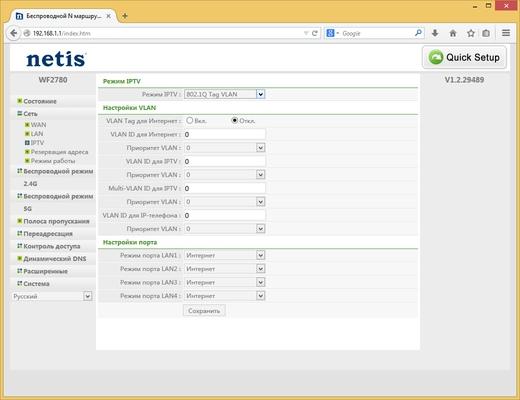This screenshot has width=520, height=400.
Task: Expand the Режим IPTV dropdown
Action: (x=225, y=94)
